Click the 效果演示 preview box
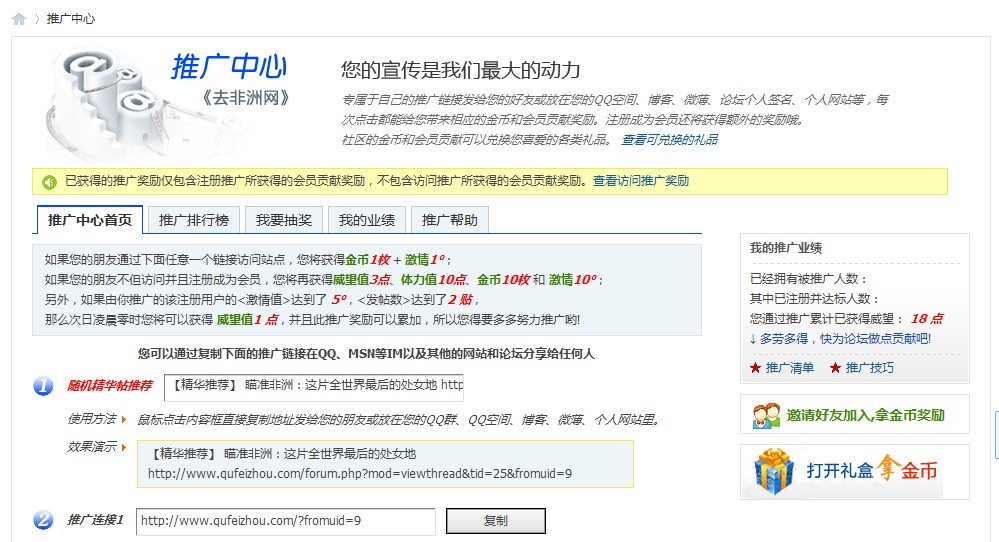Image resolution: width=999 pixels, height=542 pixels. (x=385, y=464)
